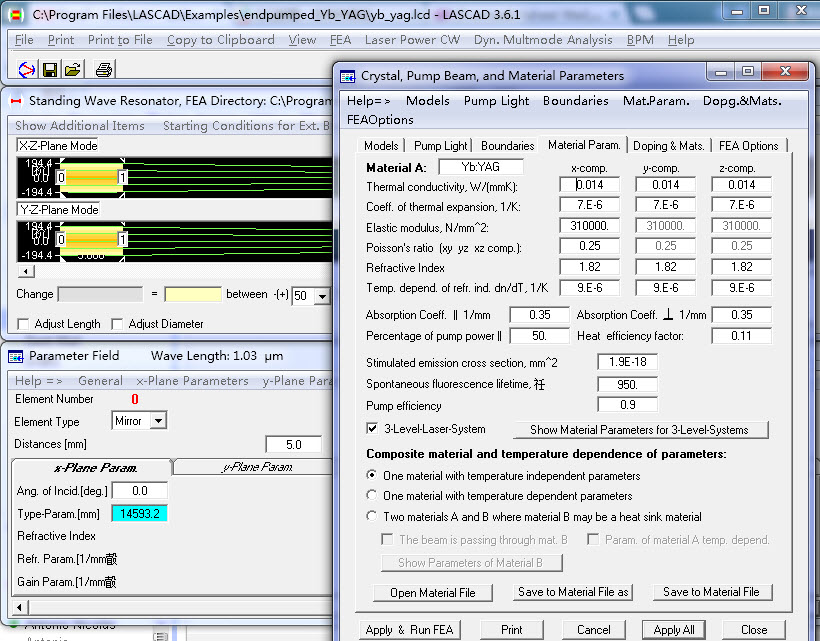Click Save to Material File as button
Screen dimensions: 820x641
pos(573,592)
